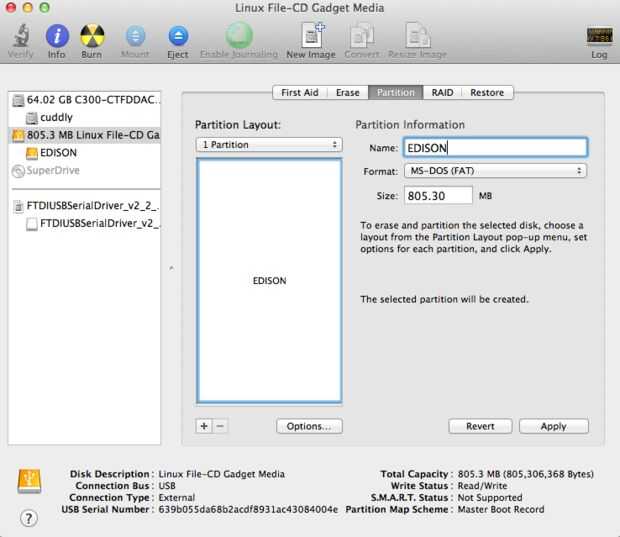Switch to the Partition tab
Viewport: 620px width, 537px height.
point(395,93)
